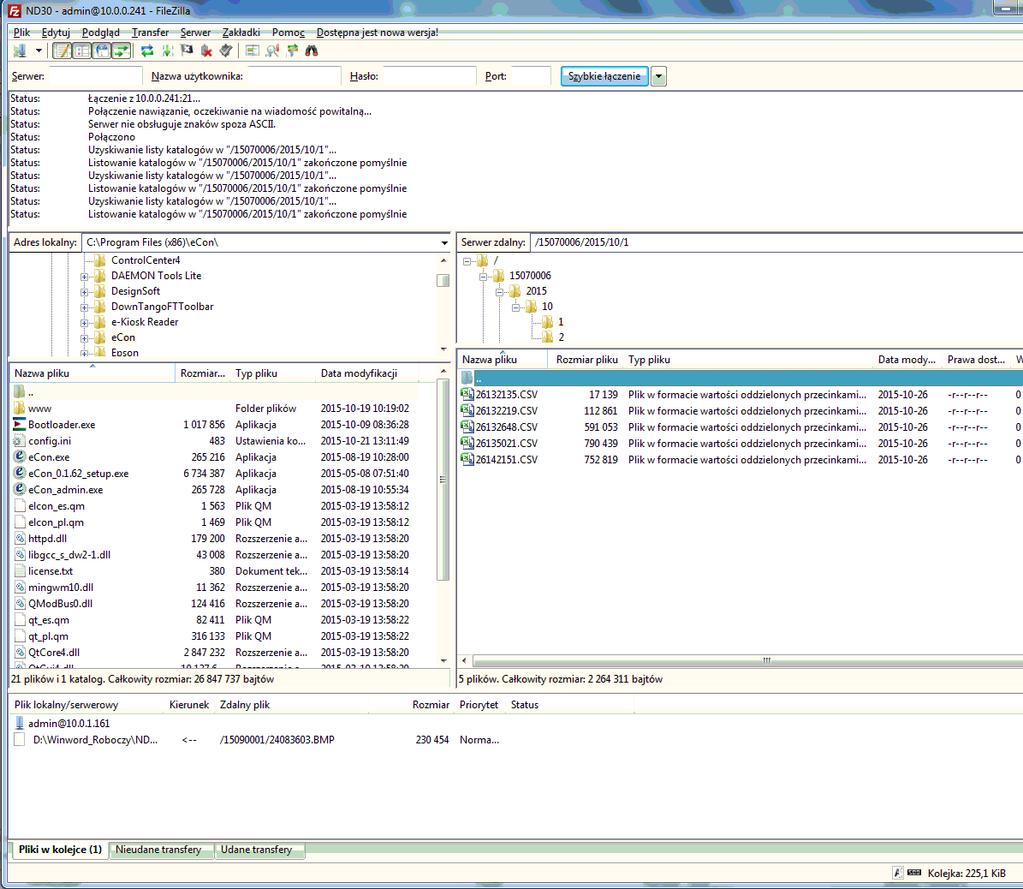Toggle the message log display
Image resolution: width=1023 pixels, height=889 pixels.
pos(62,51)
